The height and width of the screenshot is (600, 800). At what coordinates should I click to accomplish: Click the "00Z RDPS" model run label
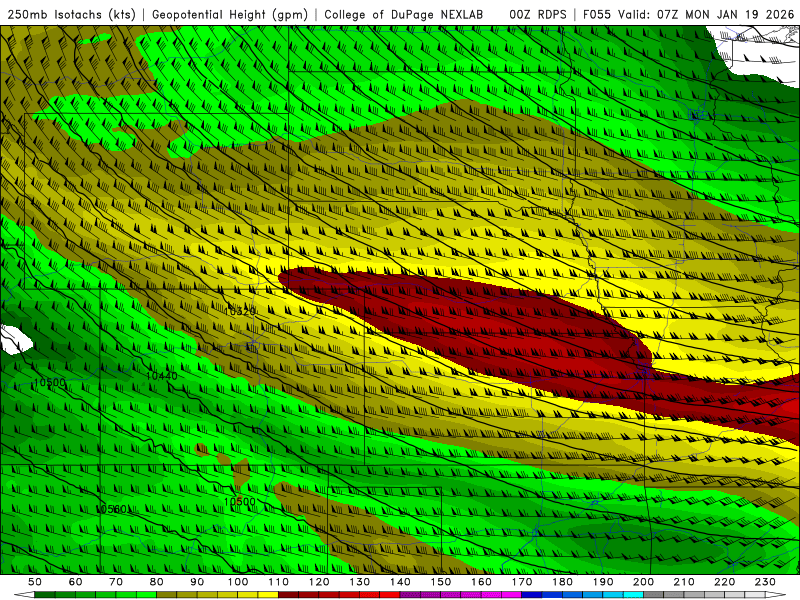pos(538,15)
